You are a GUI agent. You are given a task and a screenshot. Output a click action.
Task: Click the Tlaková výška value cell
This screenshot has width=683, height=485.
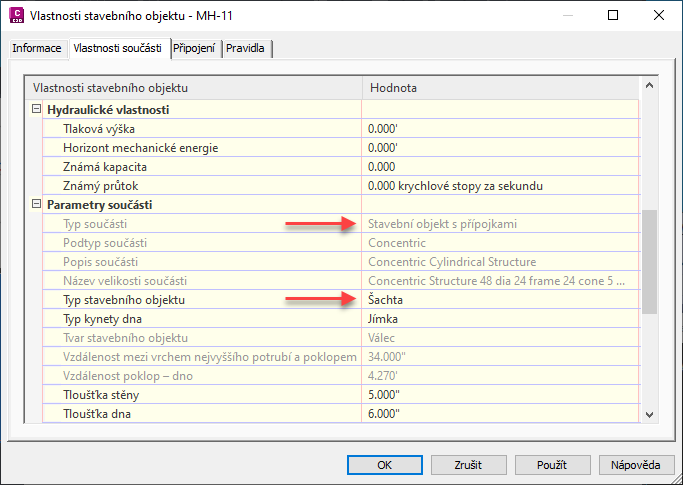[500, 129]
